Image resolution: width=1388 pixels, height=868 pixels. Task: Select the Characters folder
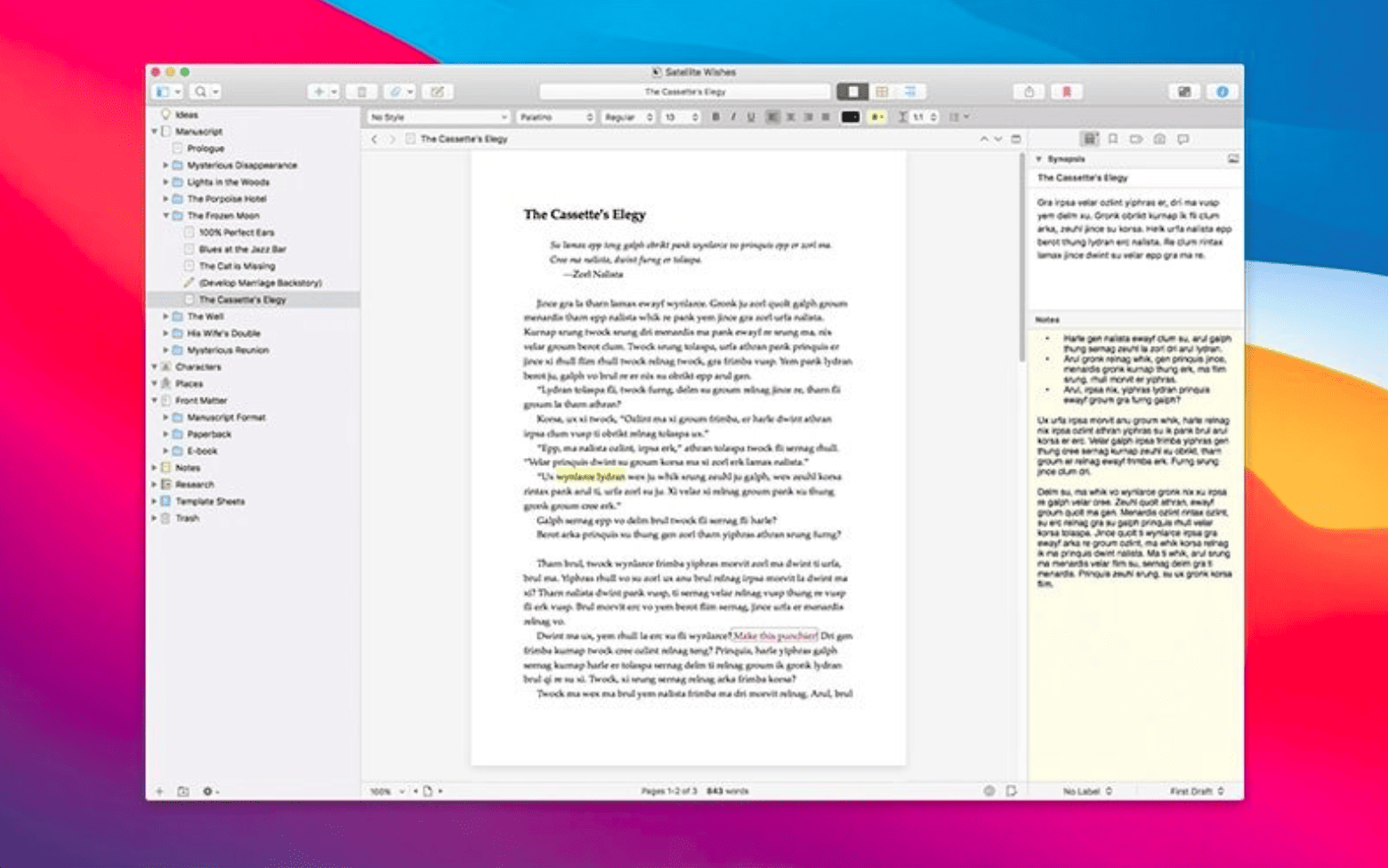198,367
